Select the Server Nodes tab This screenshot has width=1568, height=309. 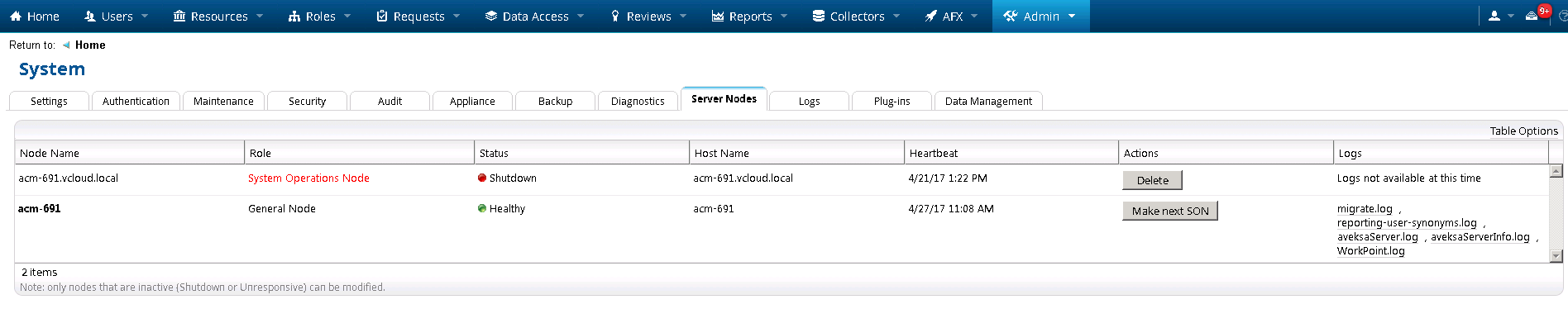point(724,99)
